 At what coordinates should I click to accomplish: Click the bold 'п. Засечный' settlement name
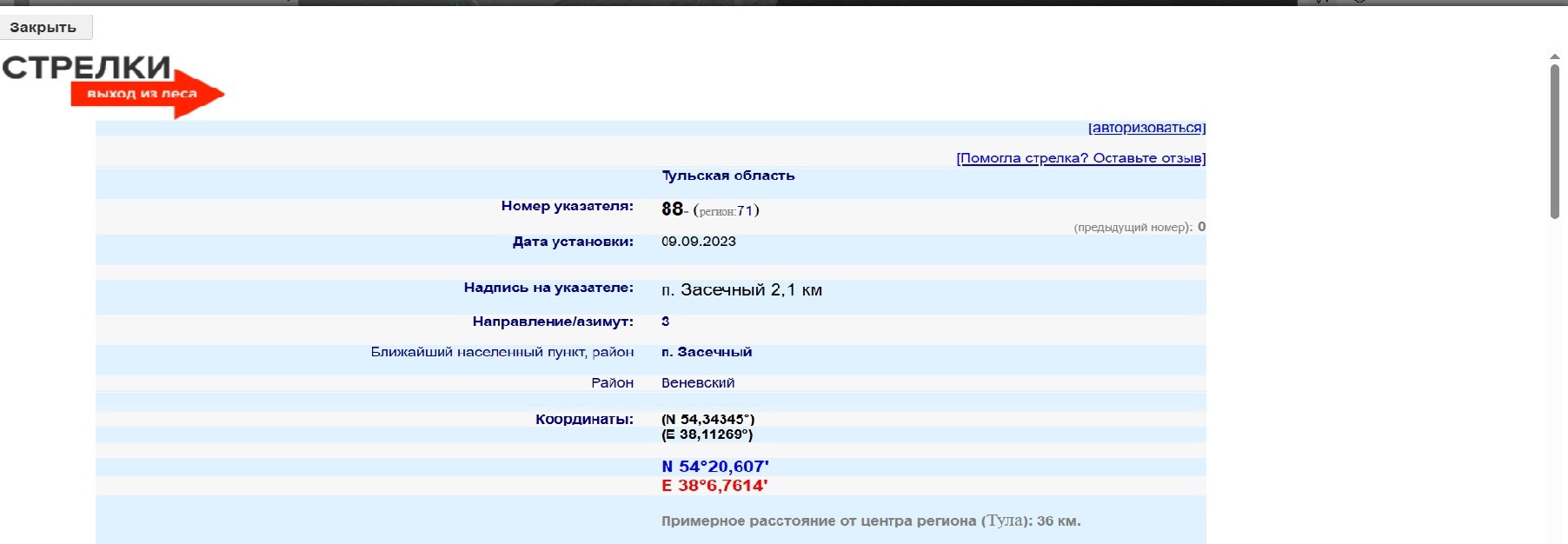click(x=706, y=352)
